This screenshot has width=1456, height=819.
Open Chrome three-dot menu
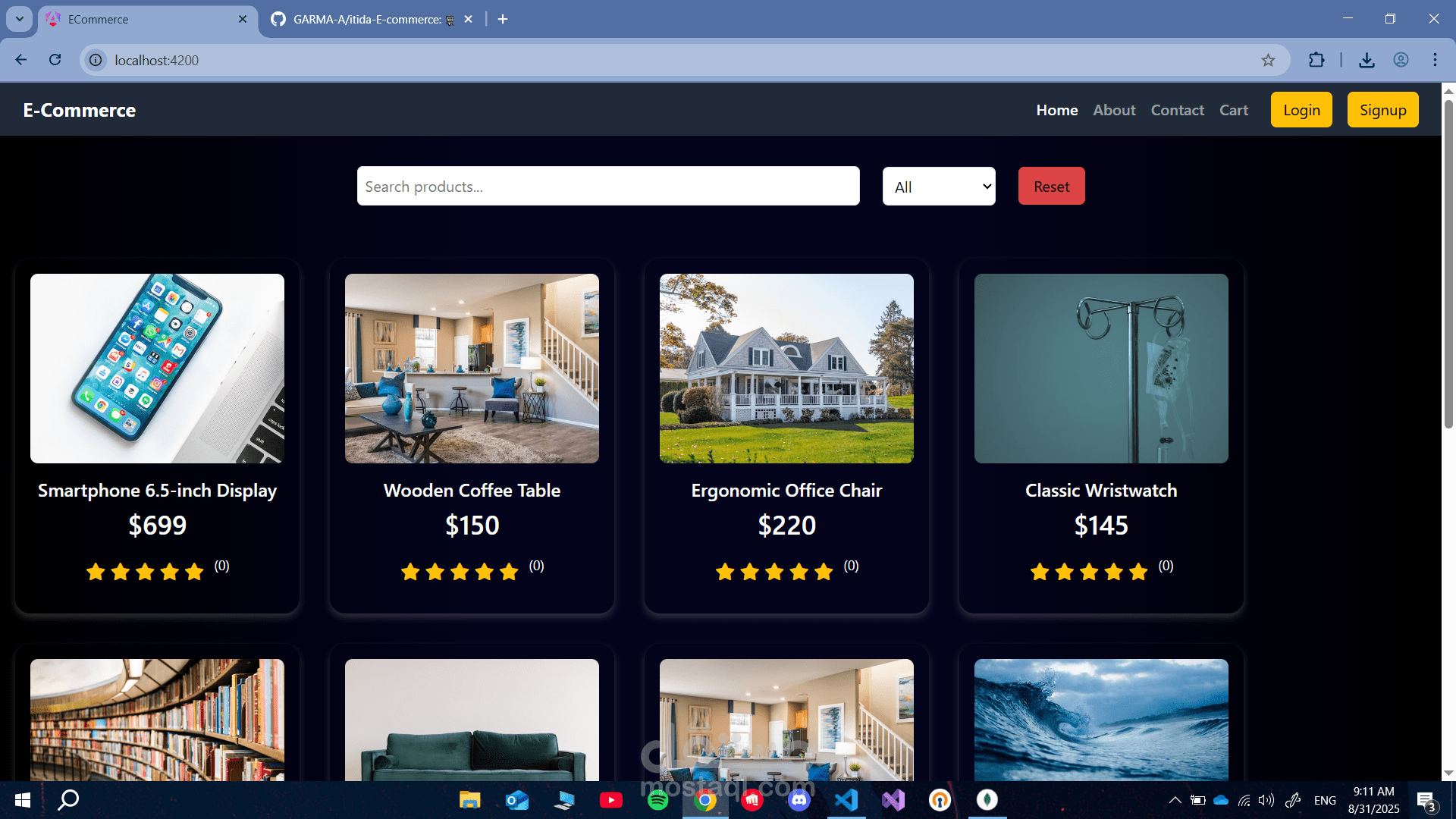(1435, 60)
